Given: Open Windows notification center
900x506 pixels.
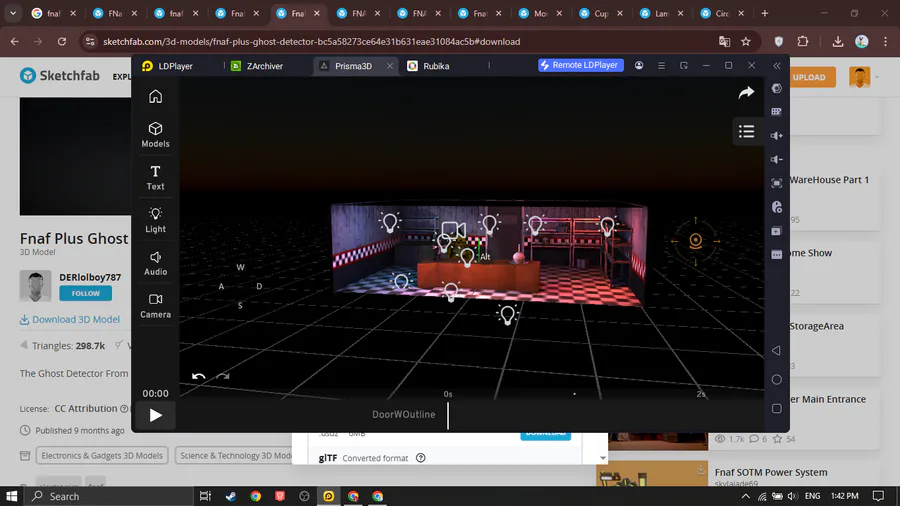Looking at the screenshot, I should click(878, 496).
